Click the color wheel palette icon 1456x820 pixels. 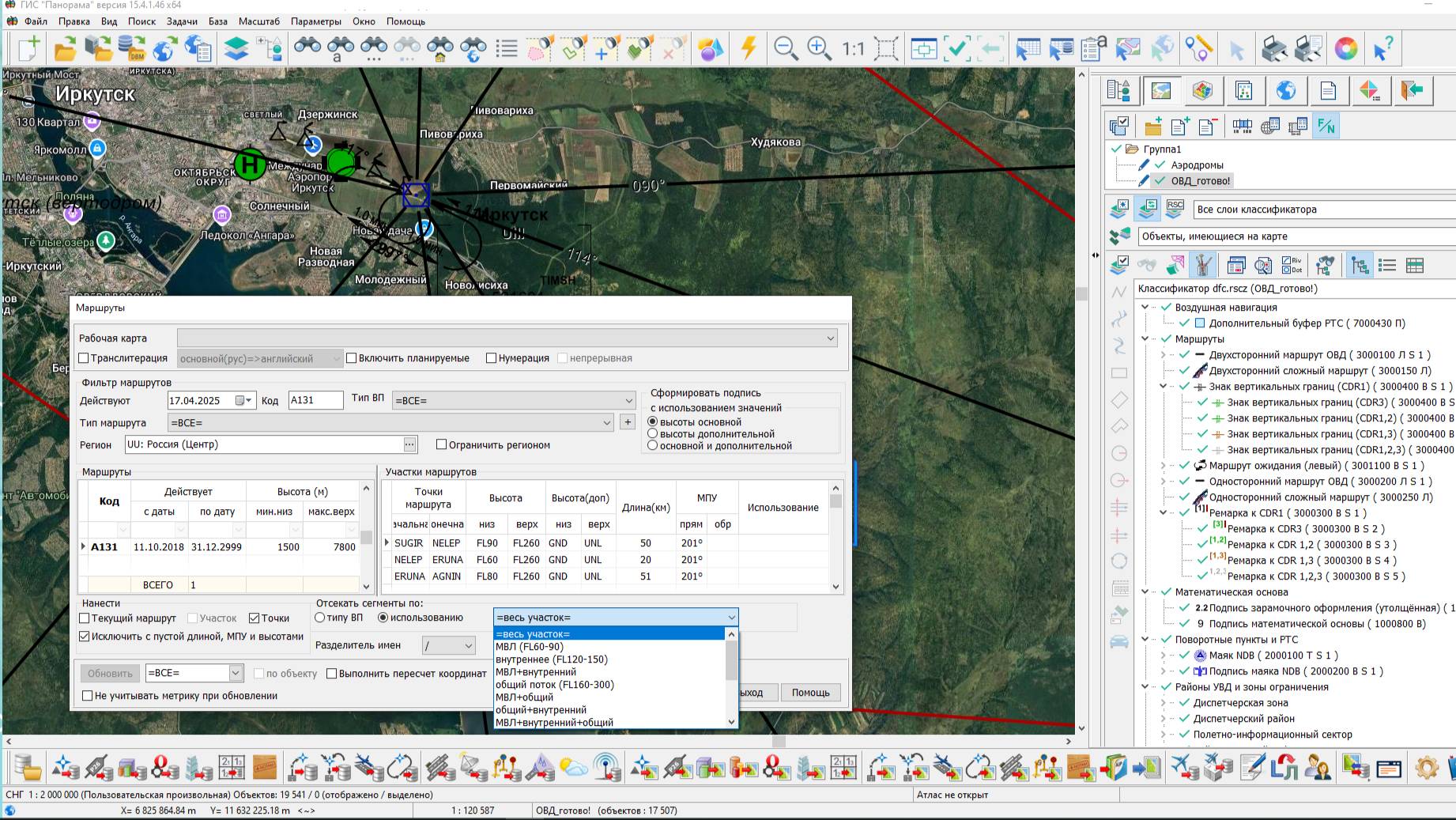point(1345,49)
